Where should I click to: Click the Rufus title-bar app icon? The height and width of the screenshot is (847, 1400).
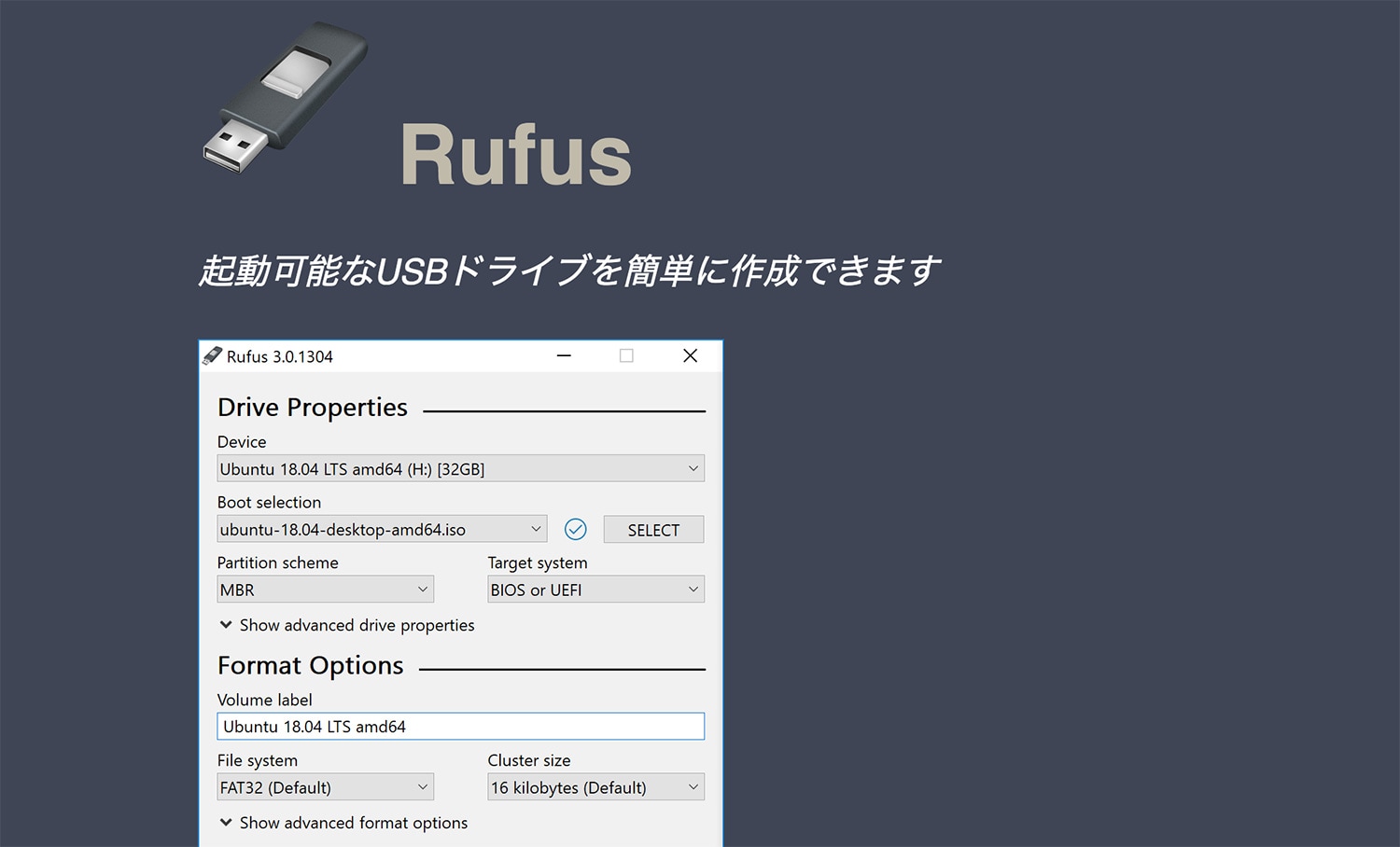213,355
